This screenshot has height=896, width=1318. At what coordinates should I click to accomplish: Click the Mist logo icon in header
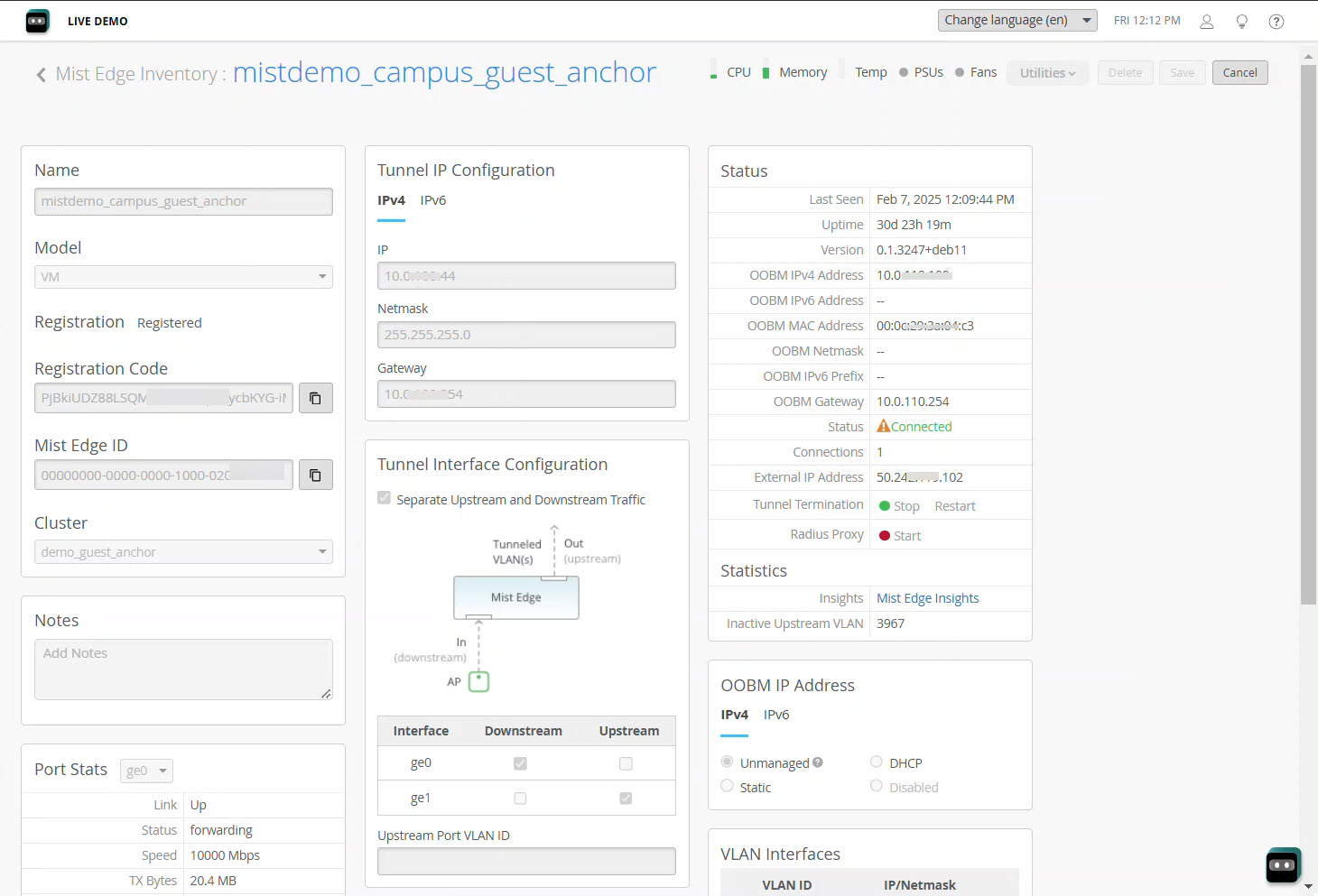37,21
